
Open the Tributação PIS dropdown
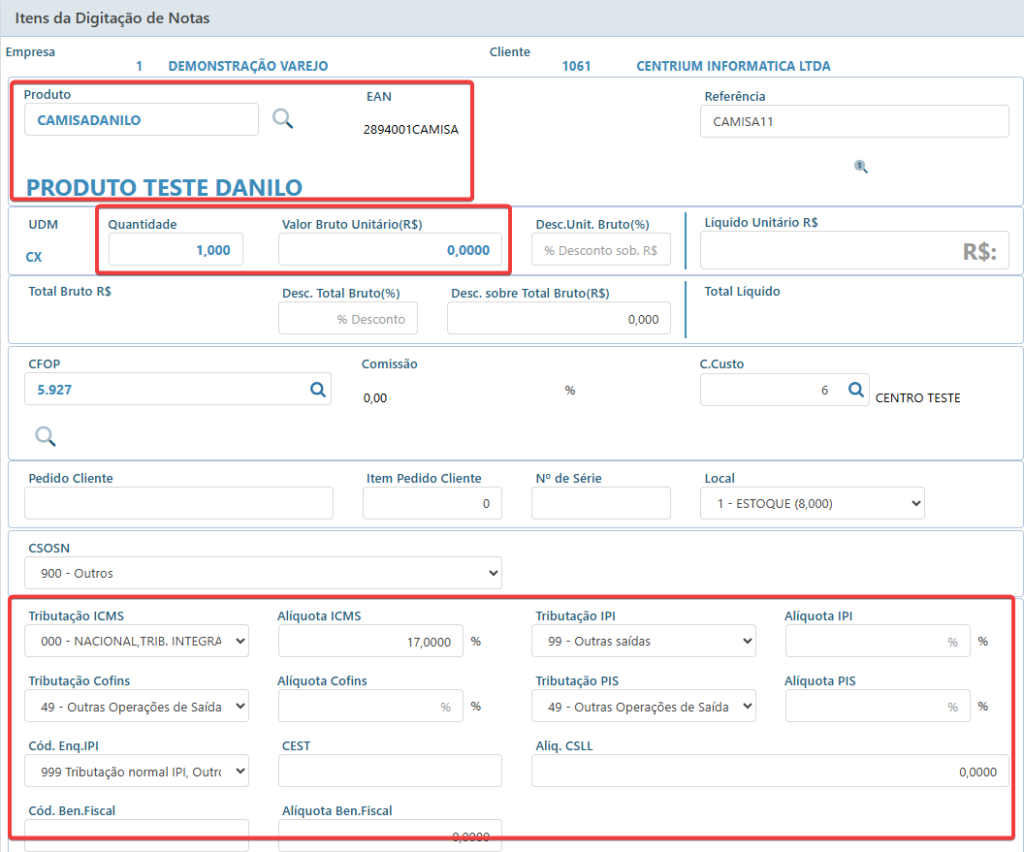pyautogui.click(x=643, y=706)
